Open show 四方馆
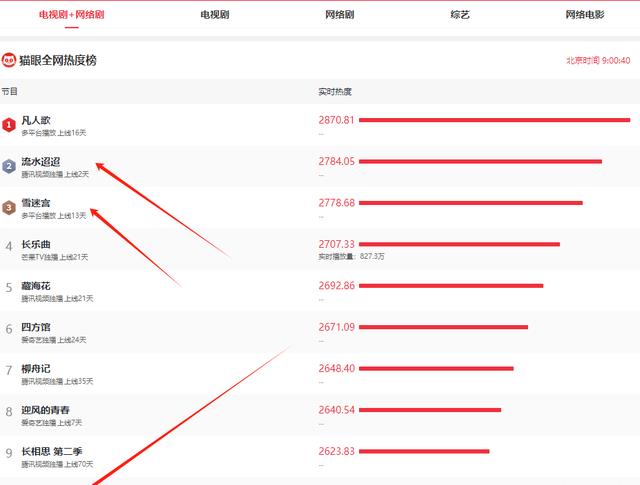Image resolution: width=640 pixels, height=485 pixels. [x=36, y=327]
